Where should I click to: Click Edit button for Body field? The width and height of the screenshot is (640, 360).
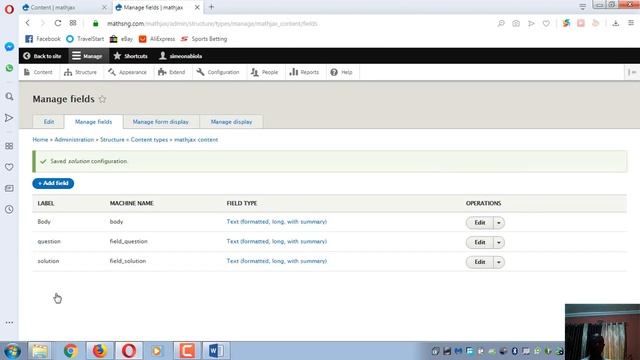pyautogui.click(x=480, y=222)
